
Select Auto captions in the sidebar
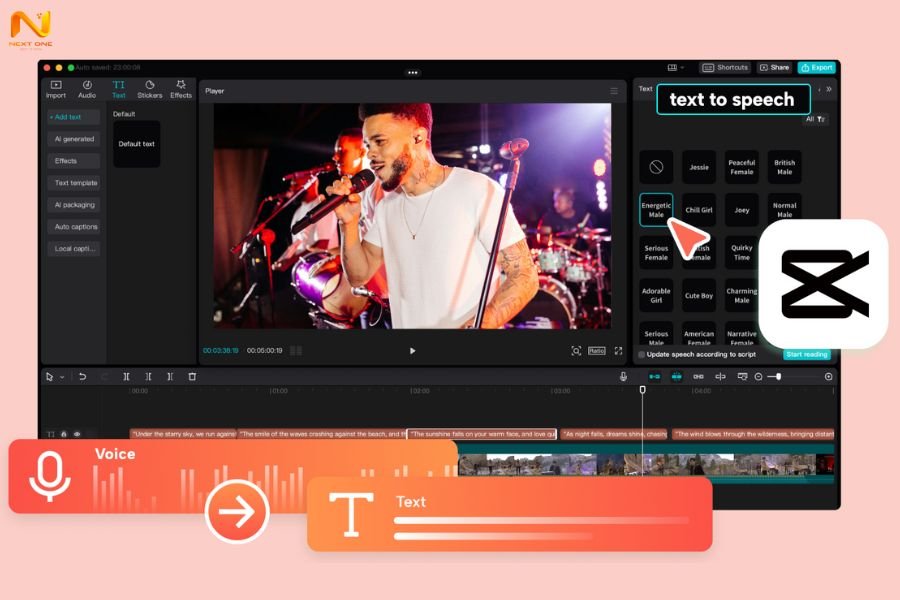(x=75, y=227)
